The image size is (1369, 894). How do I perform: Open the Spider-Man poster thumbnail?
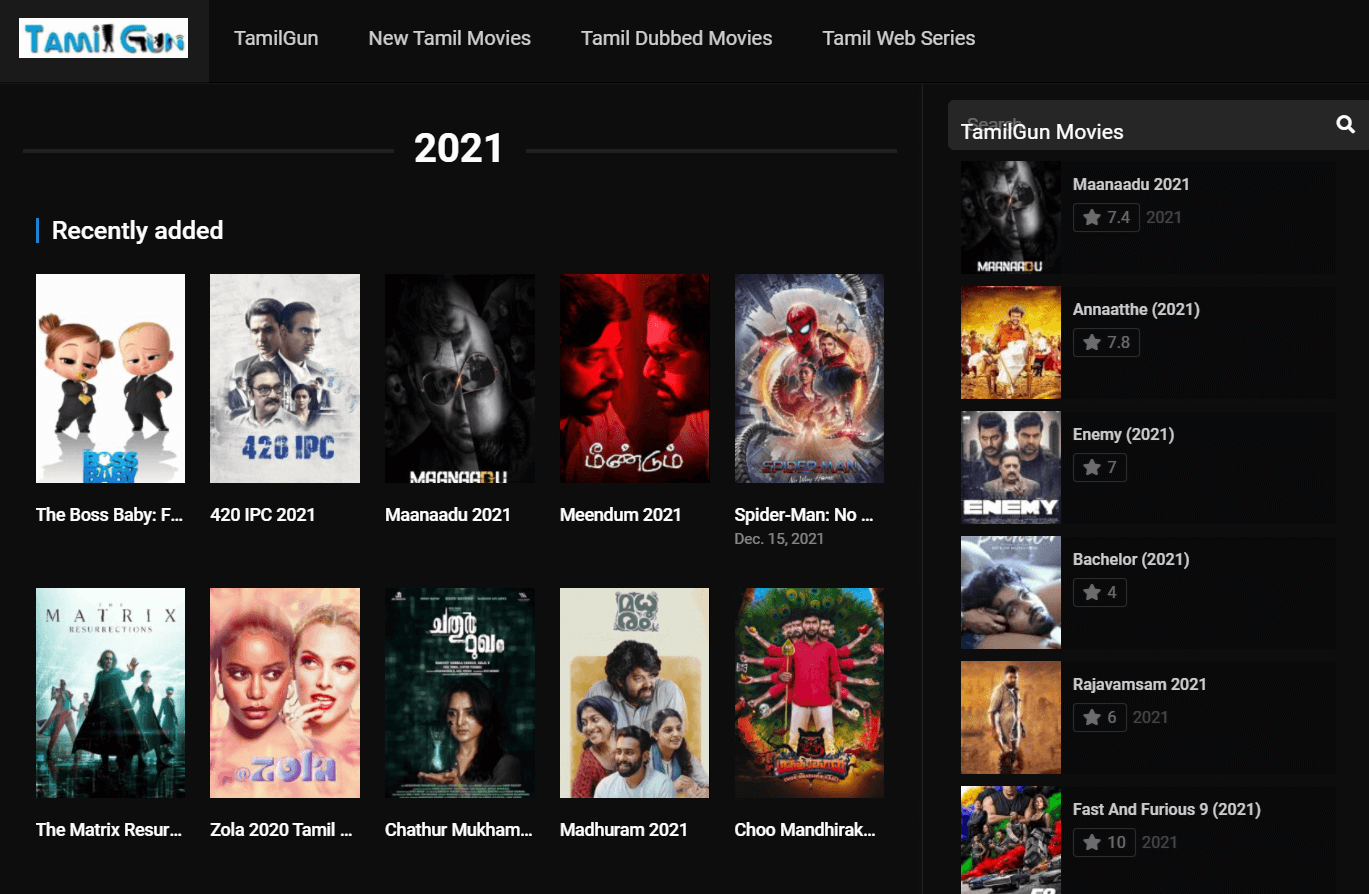809,379
